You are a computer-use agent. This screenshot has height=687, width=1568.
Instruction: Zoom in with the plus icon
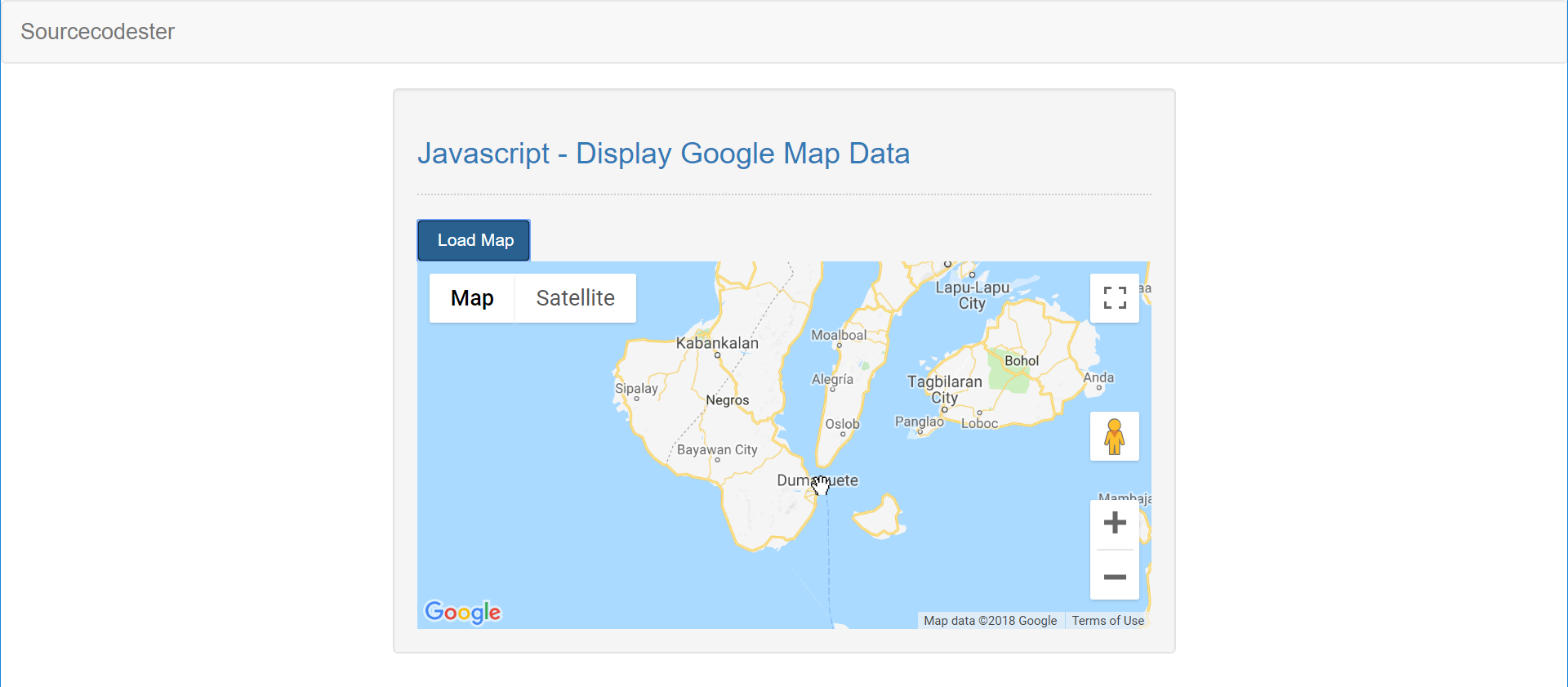(1115, 524)
